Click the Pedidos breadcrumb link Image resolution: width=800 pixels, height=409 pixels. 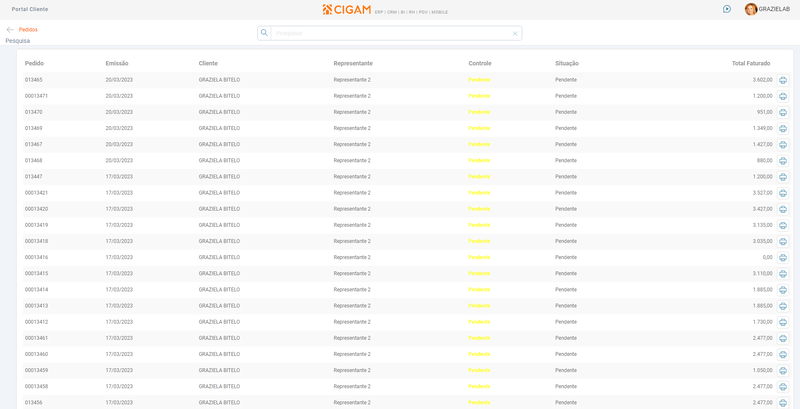28,30
